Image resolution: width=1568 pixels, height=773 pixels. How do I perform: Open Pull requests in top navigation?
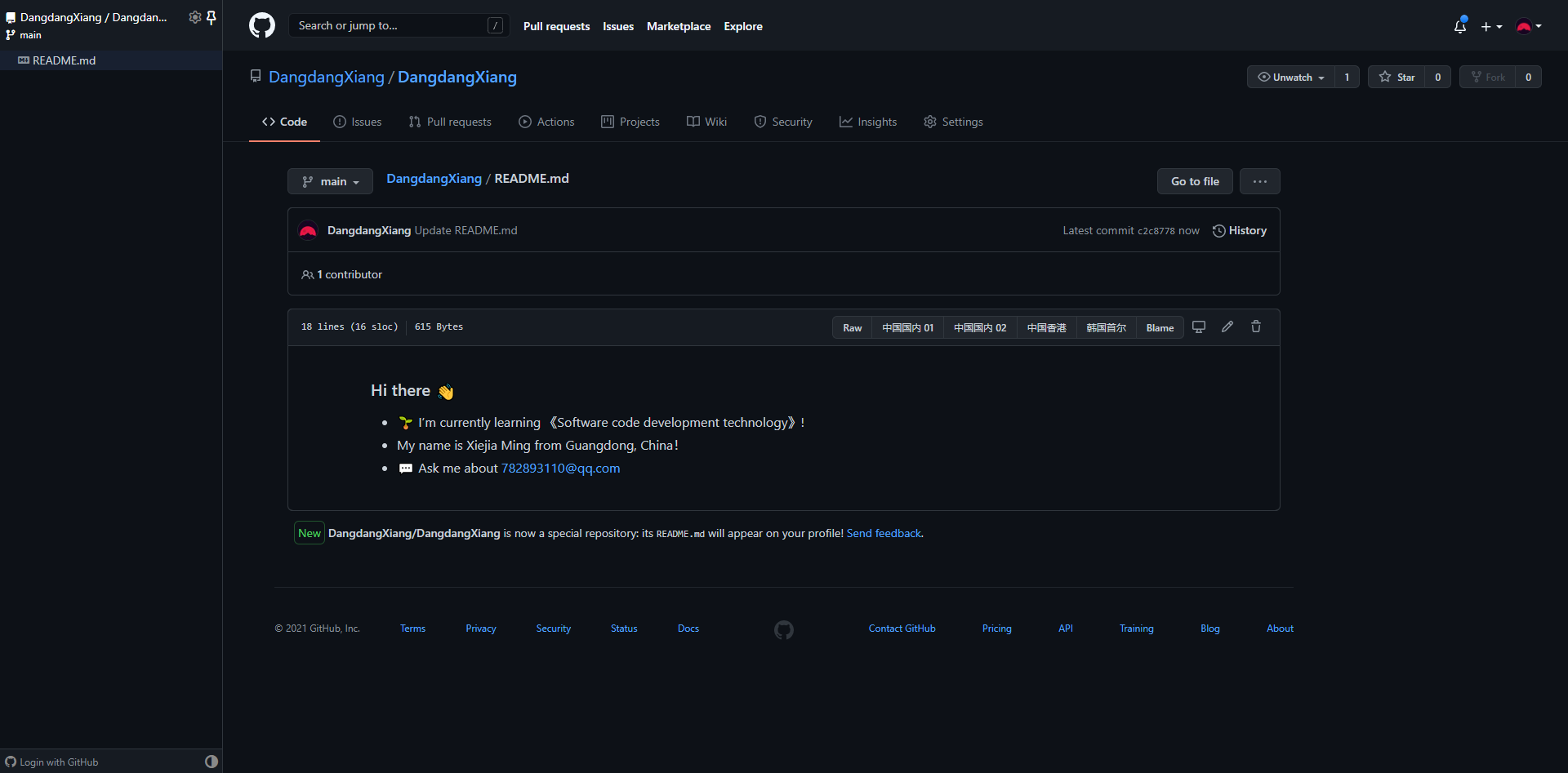tap(556, 26)
